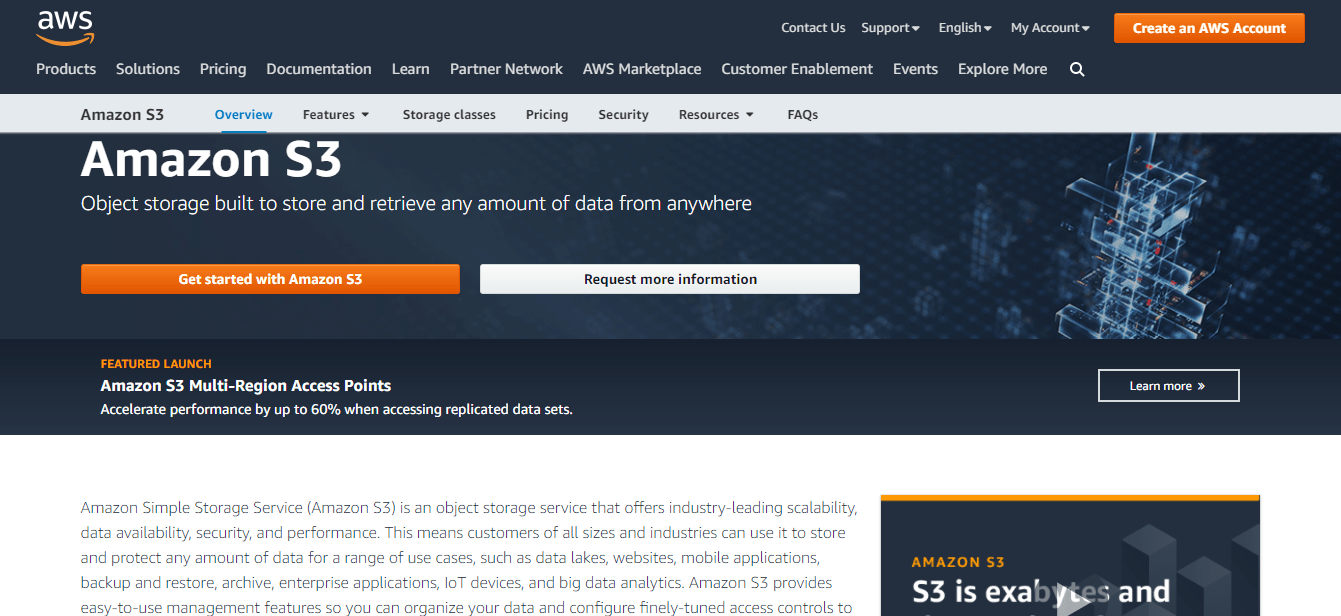Open the Pricing menu in top navigation
The image size is (1341, 616).
223,69
